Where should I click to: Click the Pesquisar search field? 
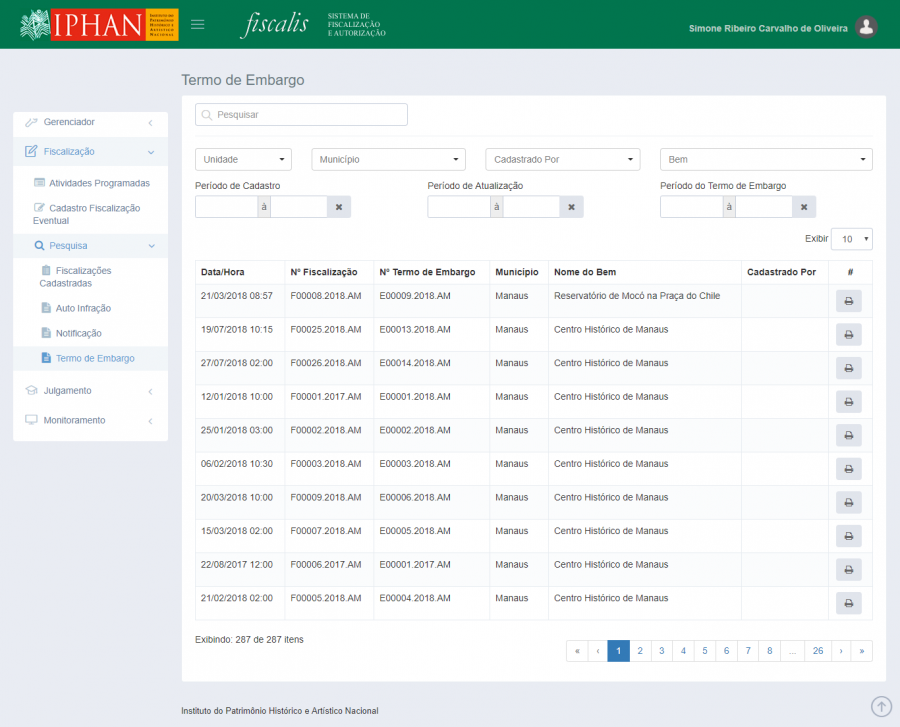click(x=301, y=115)
